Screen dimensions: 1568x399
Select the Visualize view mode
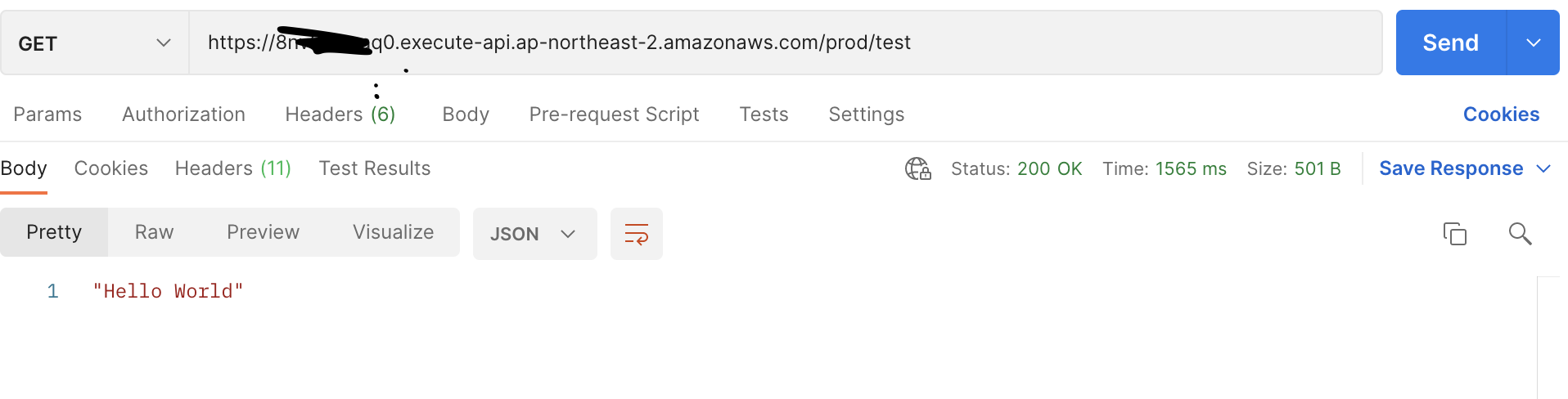(x=393, y=232)
